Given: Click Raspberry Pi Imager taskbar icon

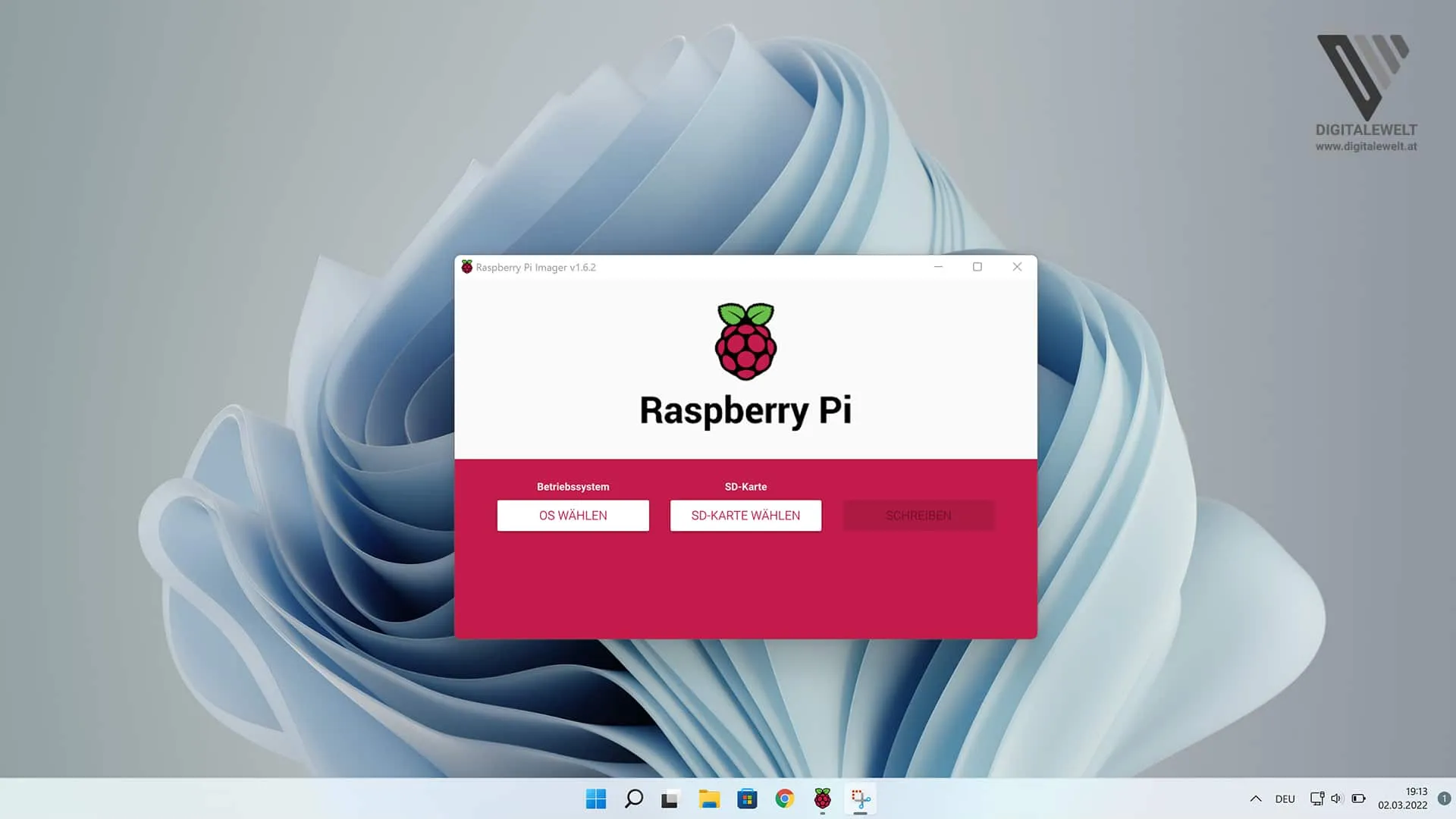Looking at the screenshot, I should [x=822, y=799].
